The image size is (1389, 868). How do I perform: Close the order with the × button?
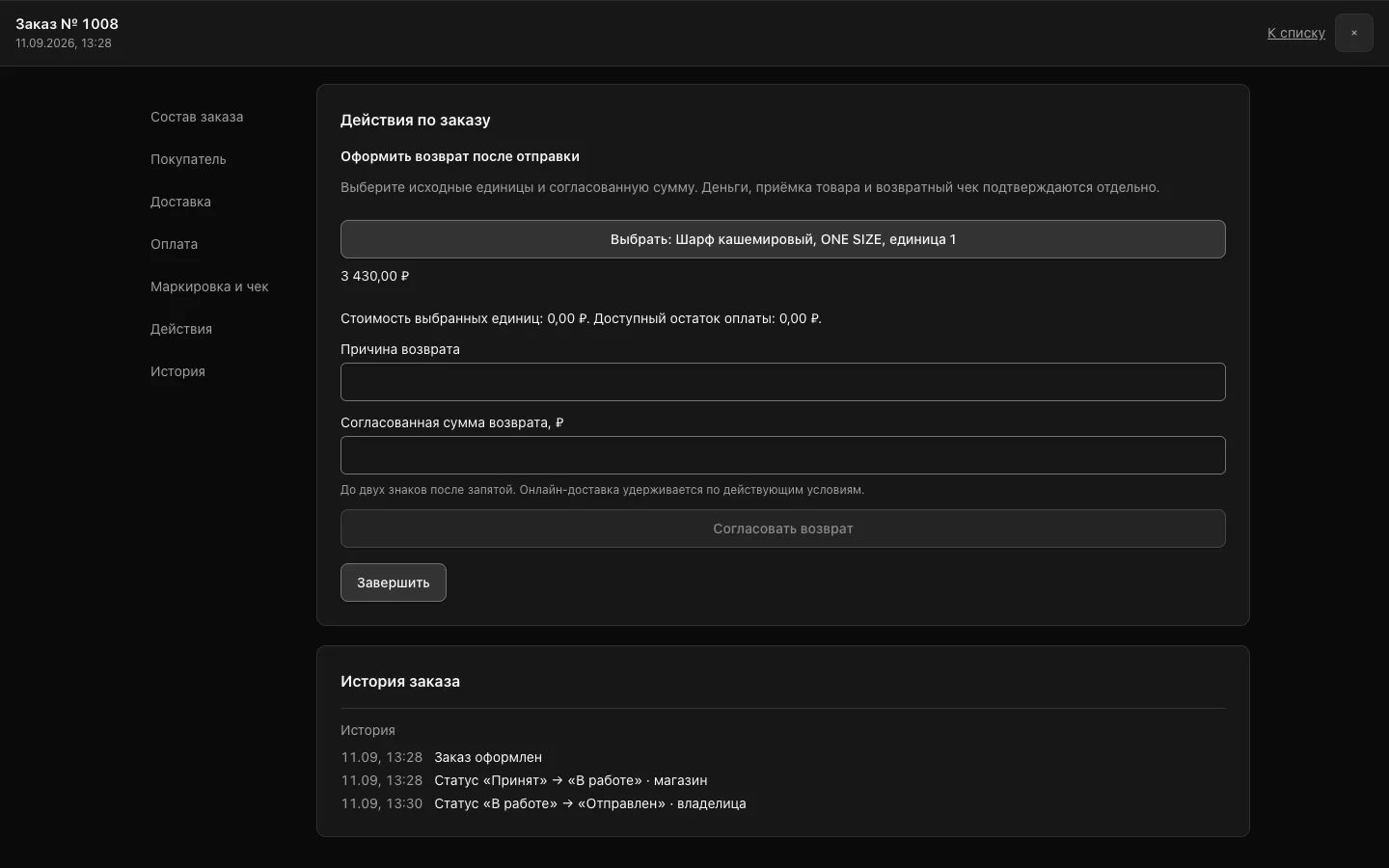point(1353,33)
